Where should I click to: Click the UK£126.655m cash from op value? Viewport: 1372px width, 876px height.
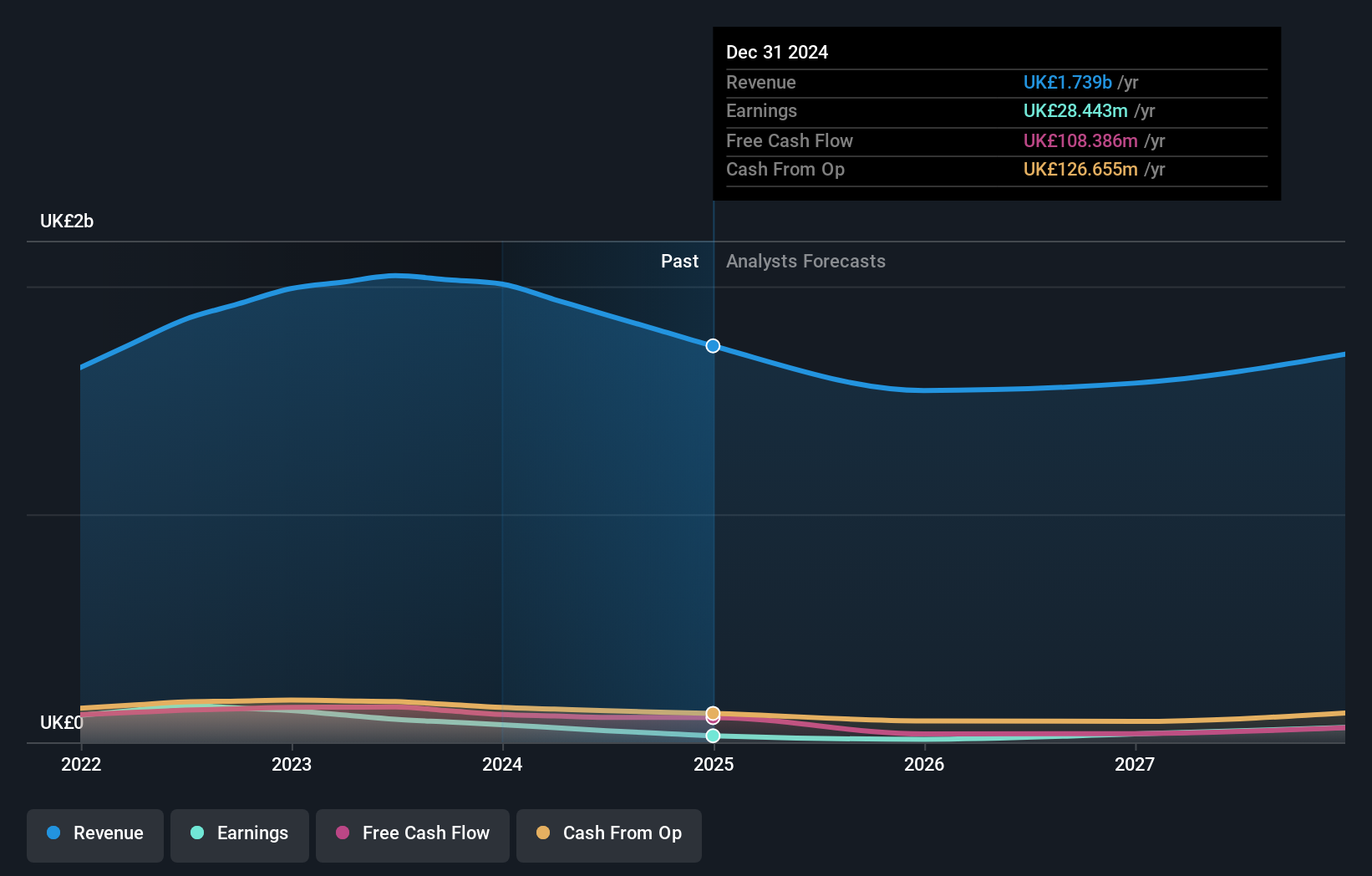click(x=1080, y=169)
